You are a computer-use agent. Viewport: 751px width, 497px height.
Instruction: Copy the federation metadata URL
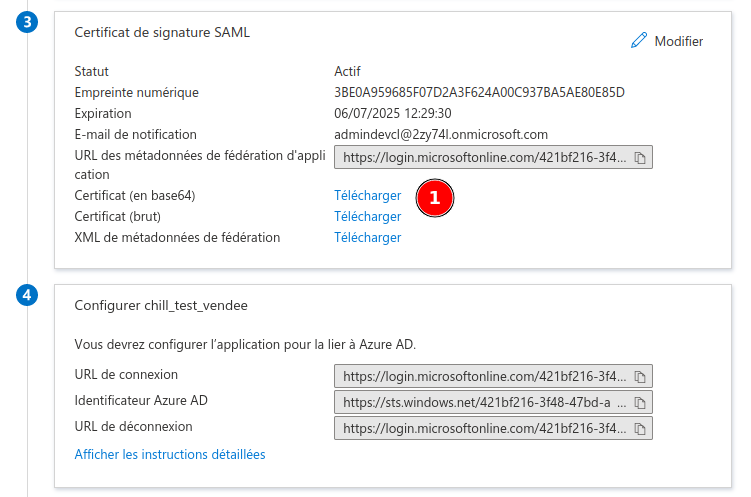[x=640, y=157]
